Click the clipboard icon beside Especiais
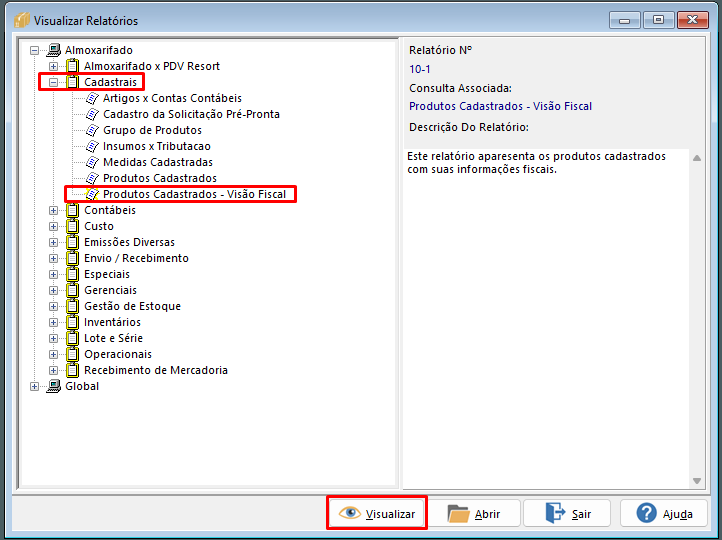 pos(72,274)
